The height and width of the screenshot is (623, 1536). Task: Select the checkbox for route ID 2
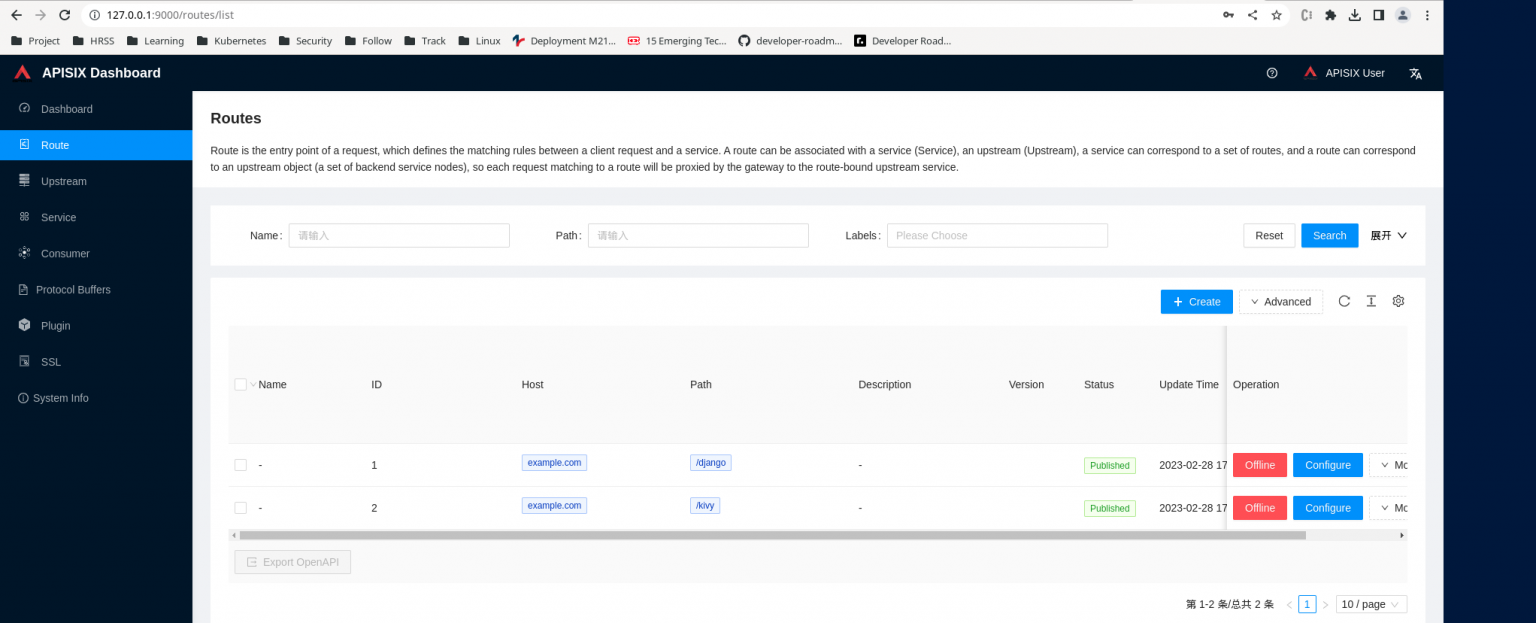pyautogui.click(x=240, y=508)
